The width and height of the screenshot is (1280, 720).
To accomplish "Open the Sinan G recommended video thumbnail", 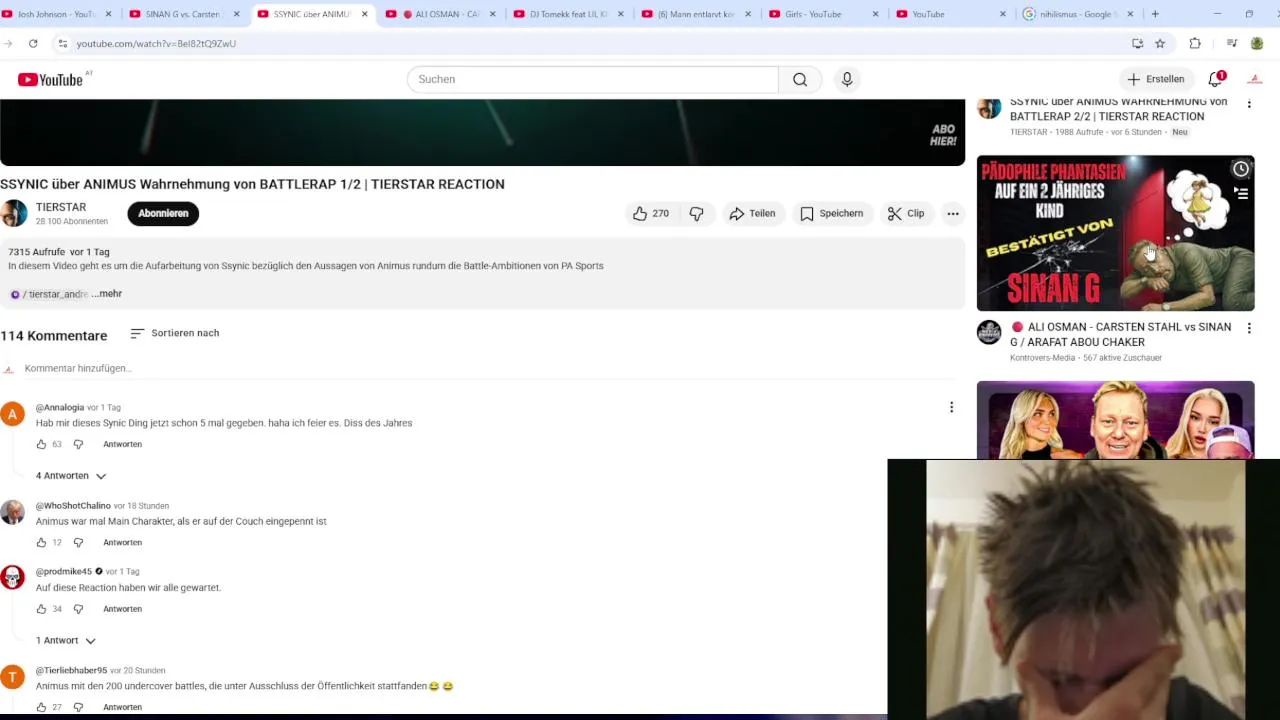I will (1115, 233).
